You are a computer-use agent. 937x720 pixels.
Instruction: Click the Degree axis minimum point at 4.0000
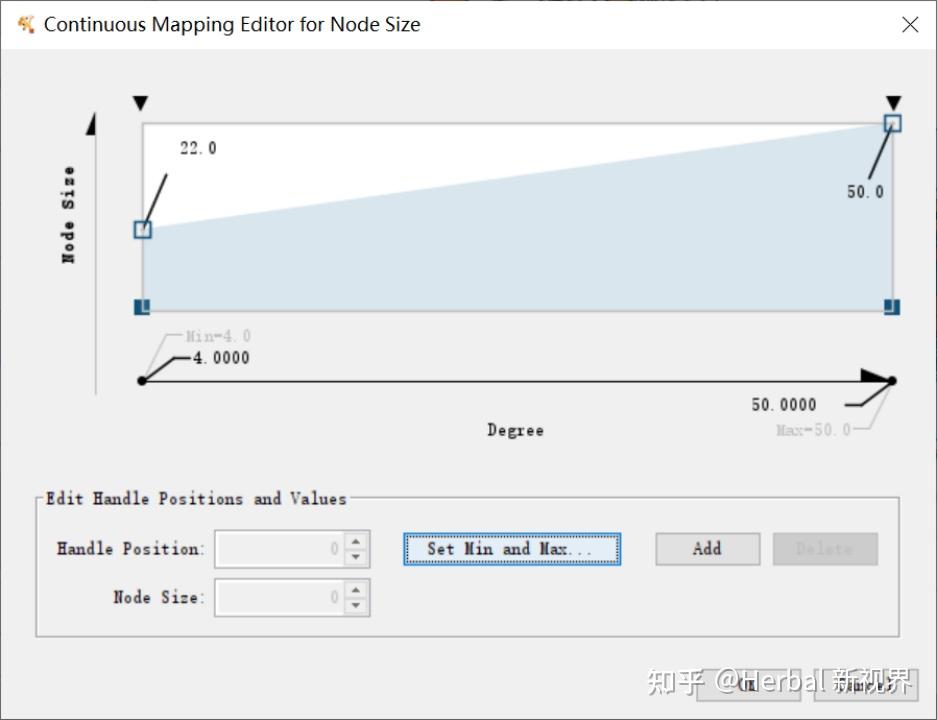coord(142,380)
